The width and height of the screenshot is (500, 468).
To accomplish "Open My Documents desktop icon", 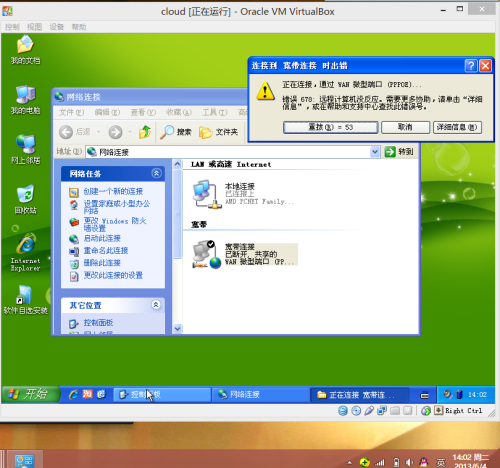I will (x=25, y=49).
